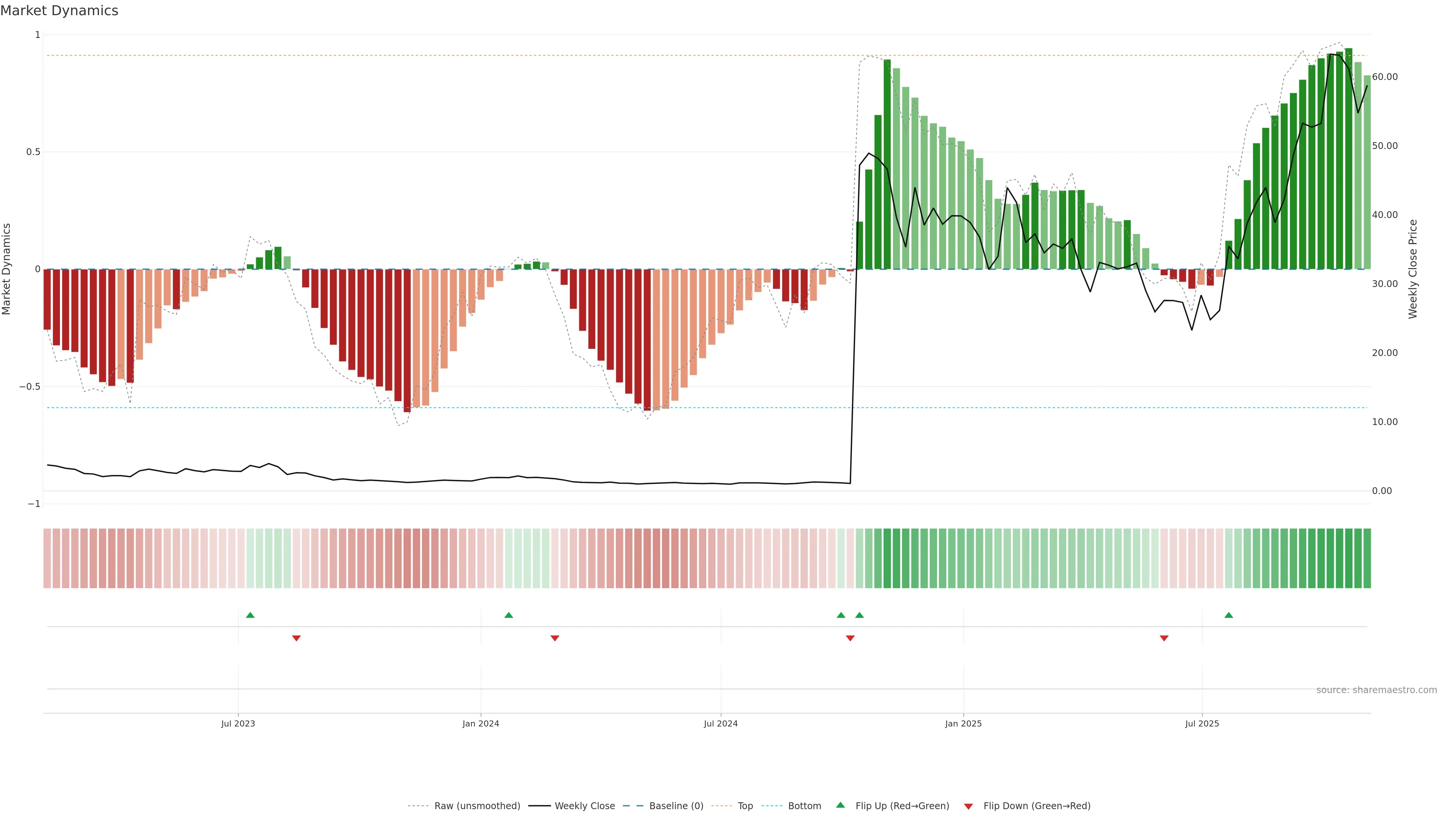Click green flip-up triangle after Jul 2025

[1229, 615]
